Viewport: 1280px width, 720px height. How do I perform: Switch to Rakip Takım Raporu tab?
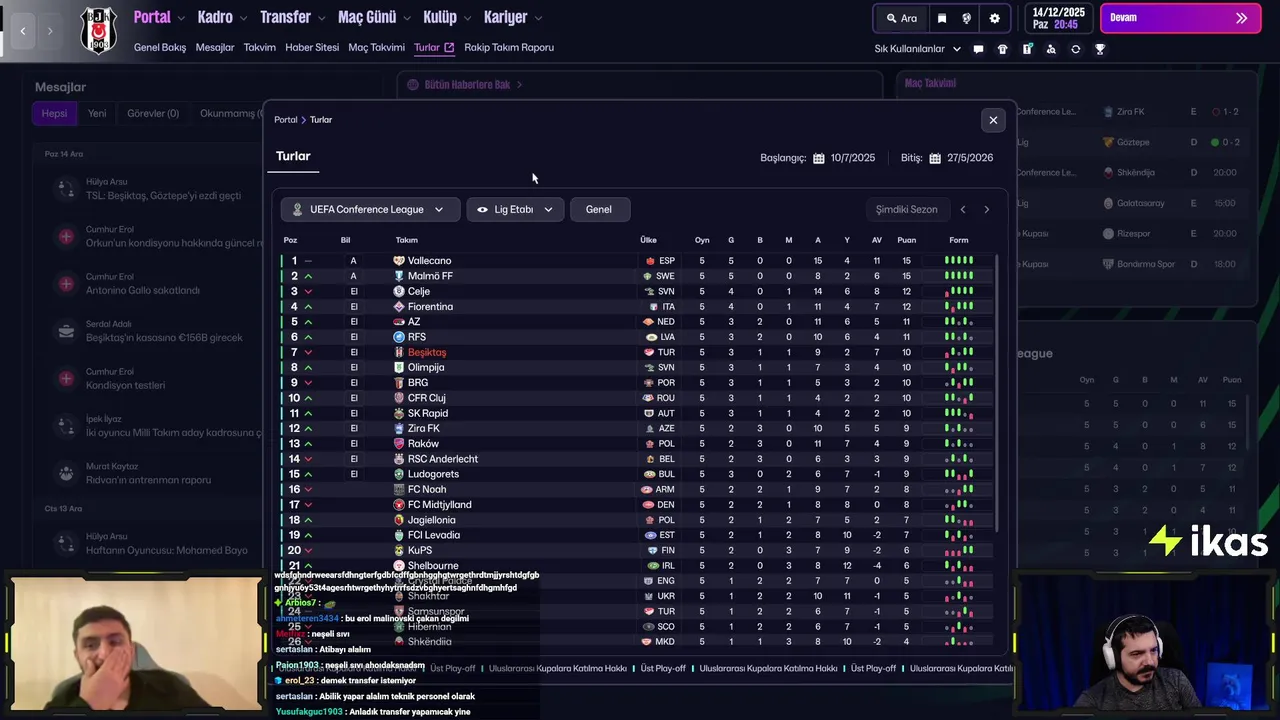[x=509, y=47]
